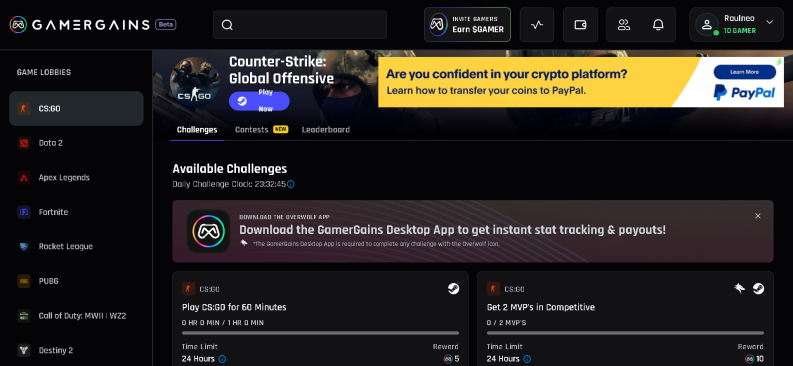Viewport: 793px width, 366px height.
Task: Click the Available Challenges heading
Action: coord(230,169)
